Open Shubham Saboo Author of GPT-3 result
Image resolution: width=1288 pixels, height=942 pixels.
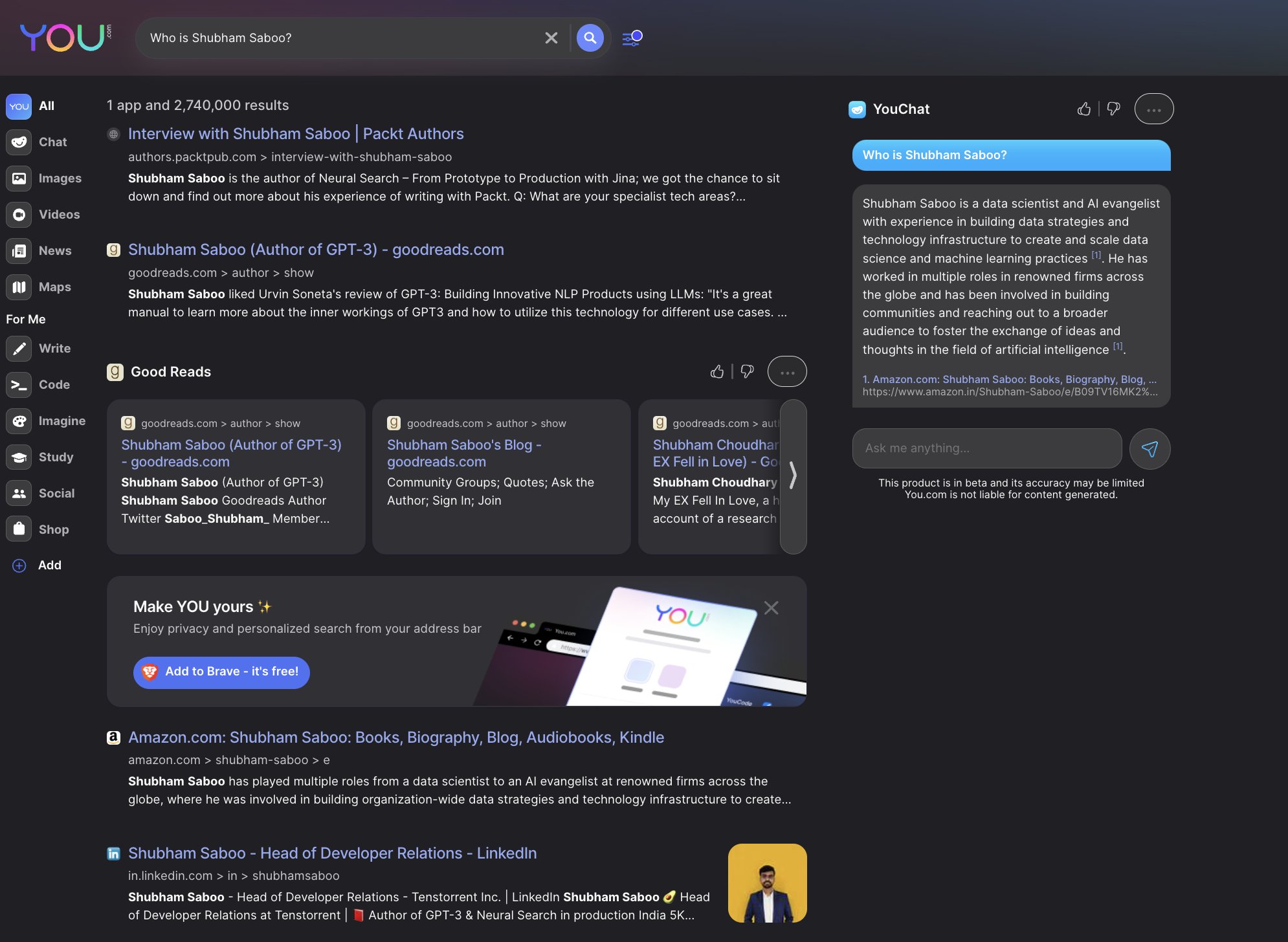pyautogui.click(x=316, y=250)
